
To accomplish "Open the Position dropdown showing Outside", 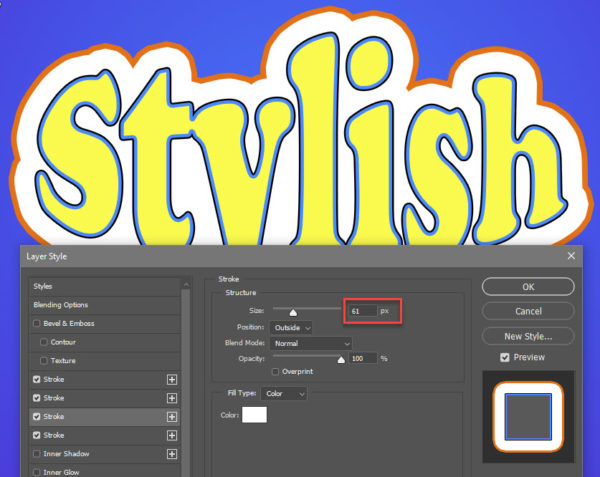I will tap(291, 328).
